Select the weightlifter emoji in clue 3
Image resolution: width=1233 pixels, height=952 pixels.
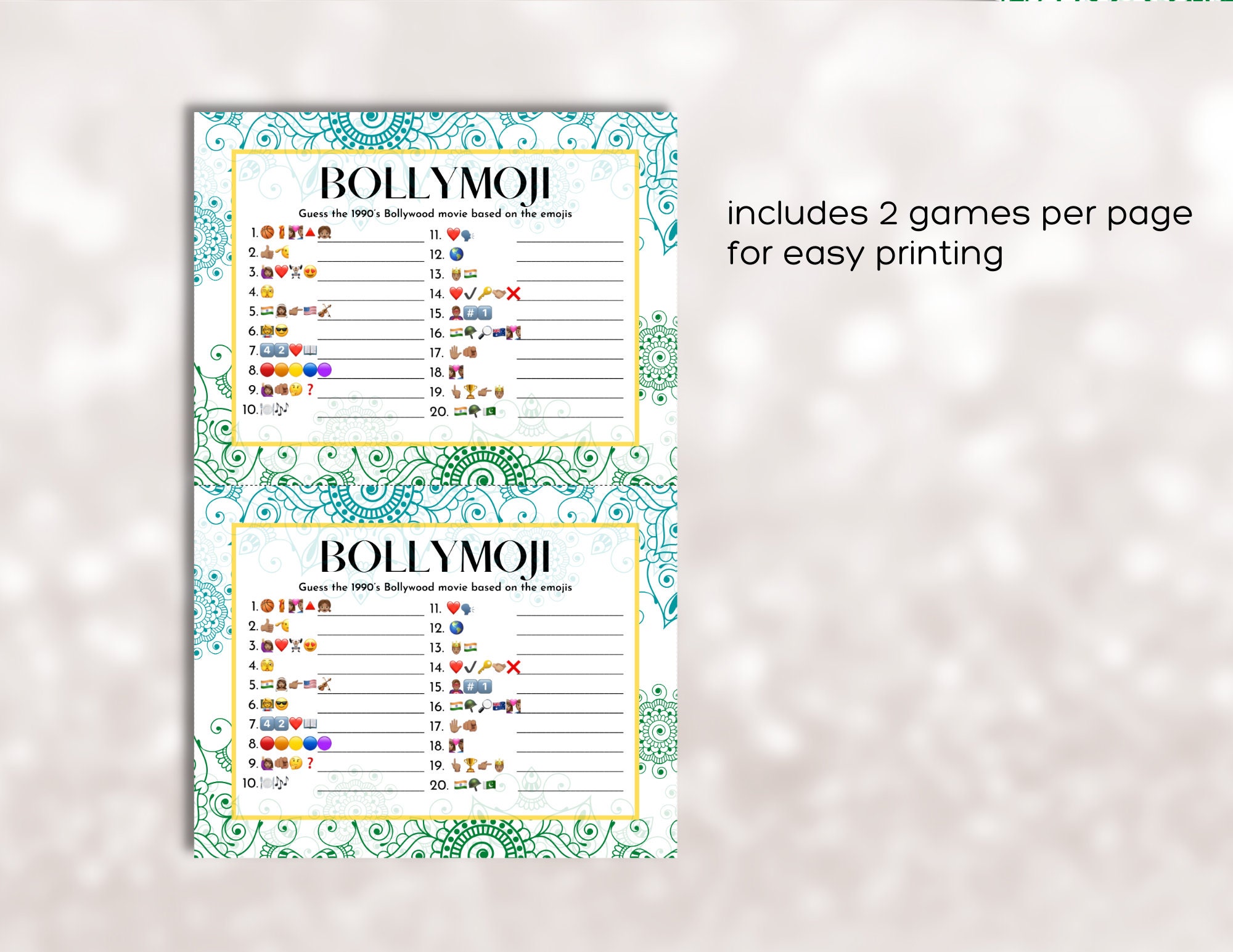click(x=297, y=271)
